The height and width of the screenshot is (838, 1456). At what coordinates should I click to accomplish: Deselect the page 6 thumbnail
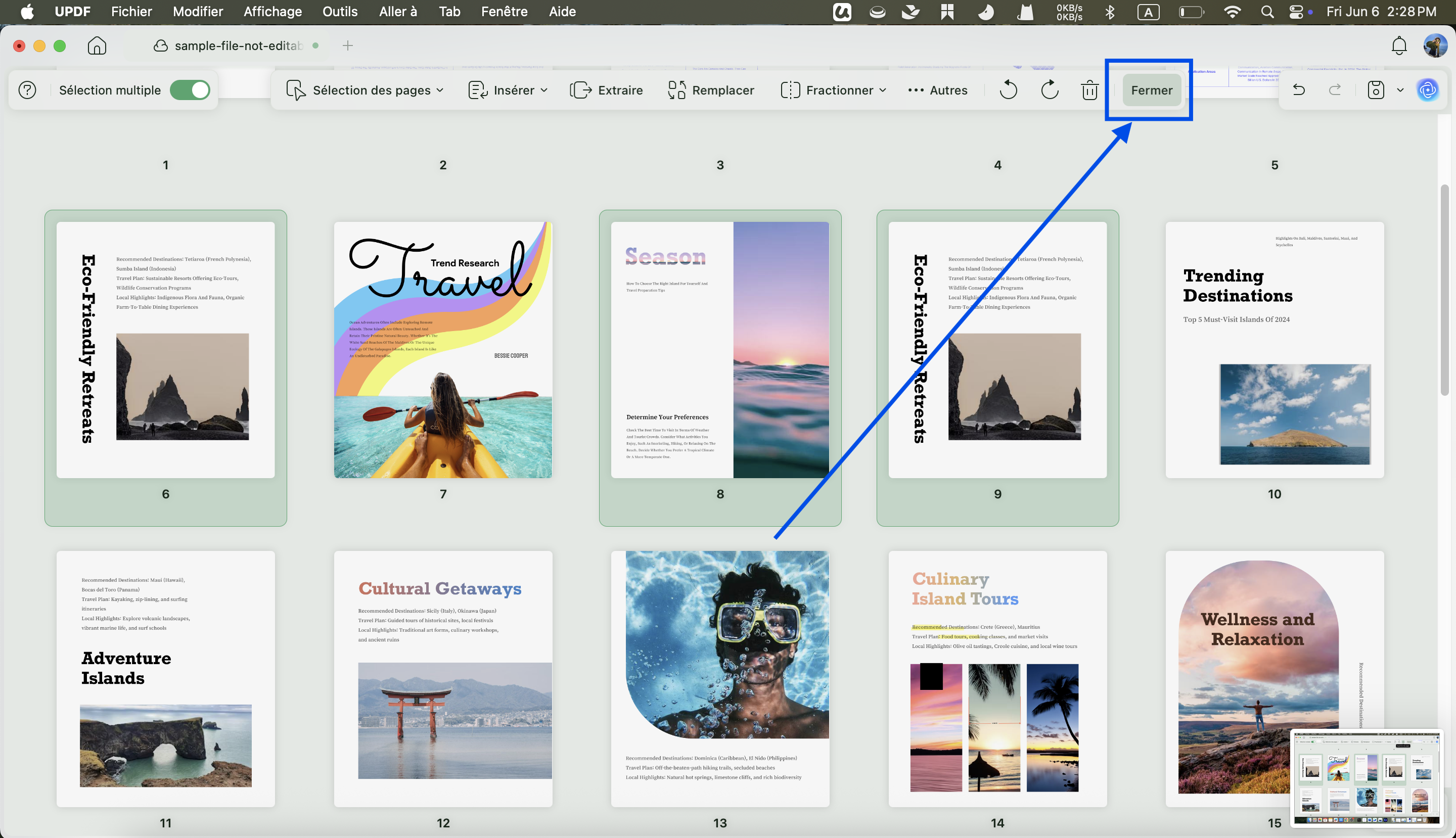[166, 350]
